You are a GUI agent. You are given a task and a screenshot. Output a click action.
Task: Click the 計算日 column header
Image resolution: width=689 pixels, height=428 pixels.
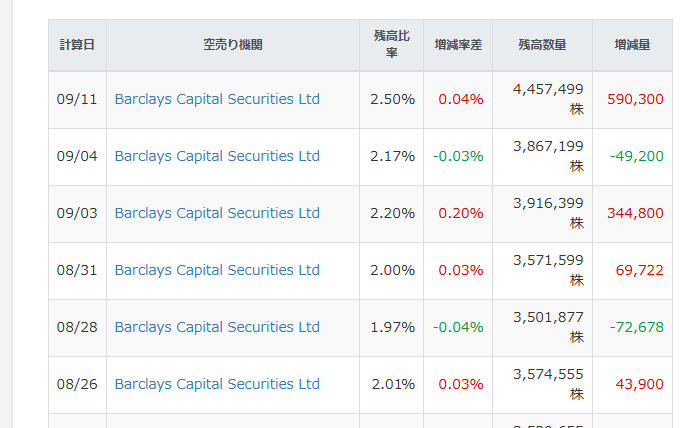[77, 45]
